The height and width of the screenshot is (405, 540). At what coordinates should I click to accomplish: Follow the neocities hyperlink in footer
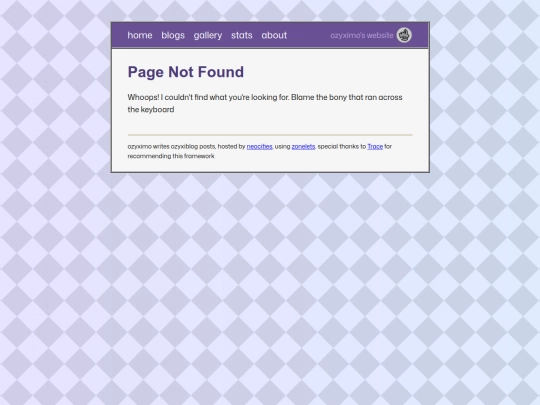[259, 146]
